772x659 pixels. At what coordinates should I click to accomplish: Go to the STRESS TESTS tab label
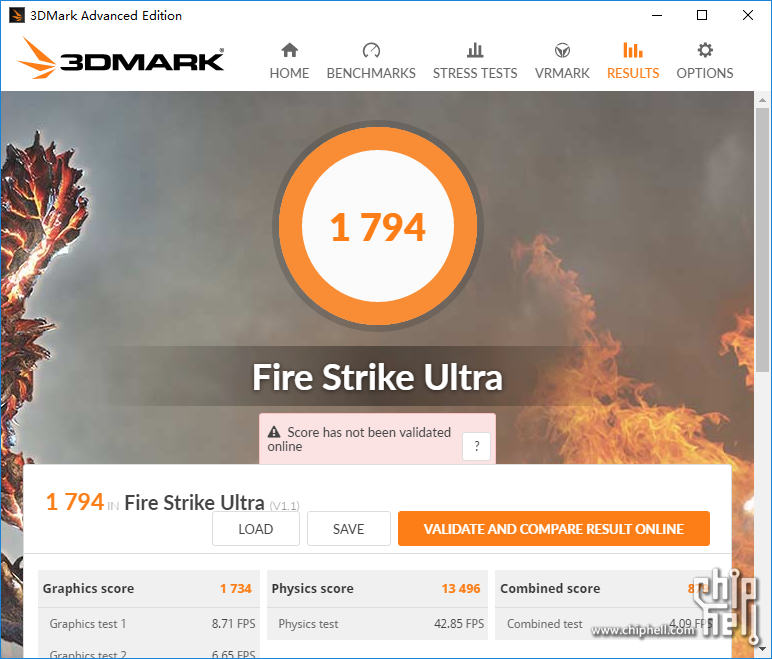(475, 73)
